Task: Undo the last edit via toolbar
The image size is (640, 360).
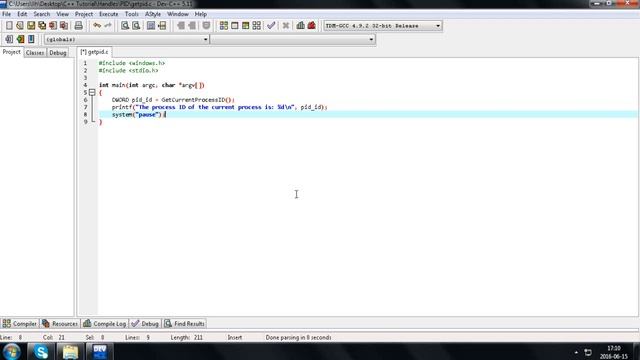Action: pos(97,26)
